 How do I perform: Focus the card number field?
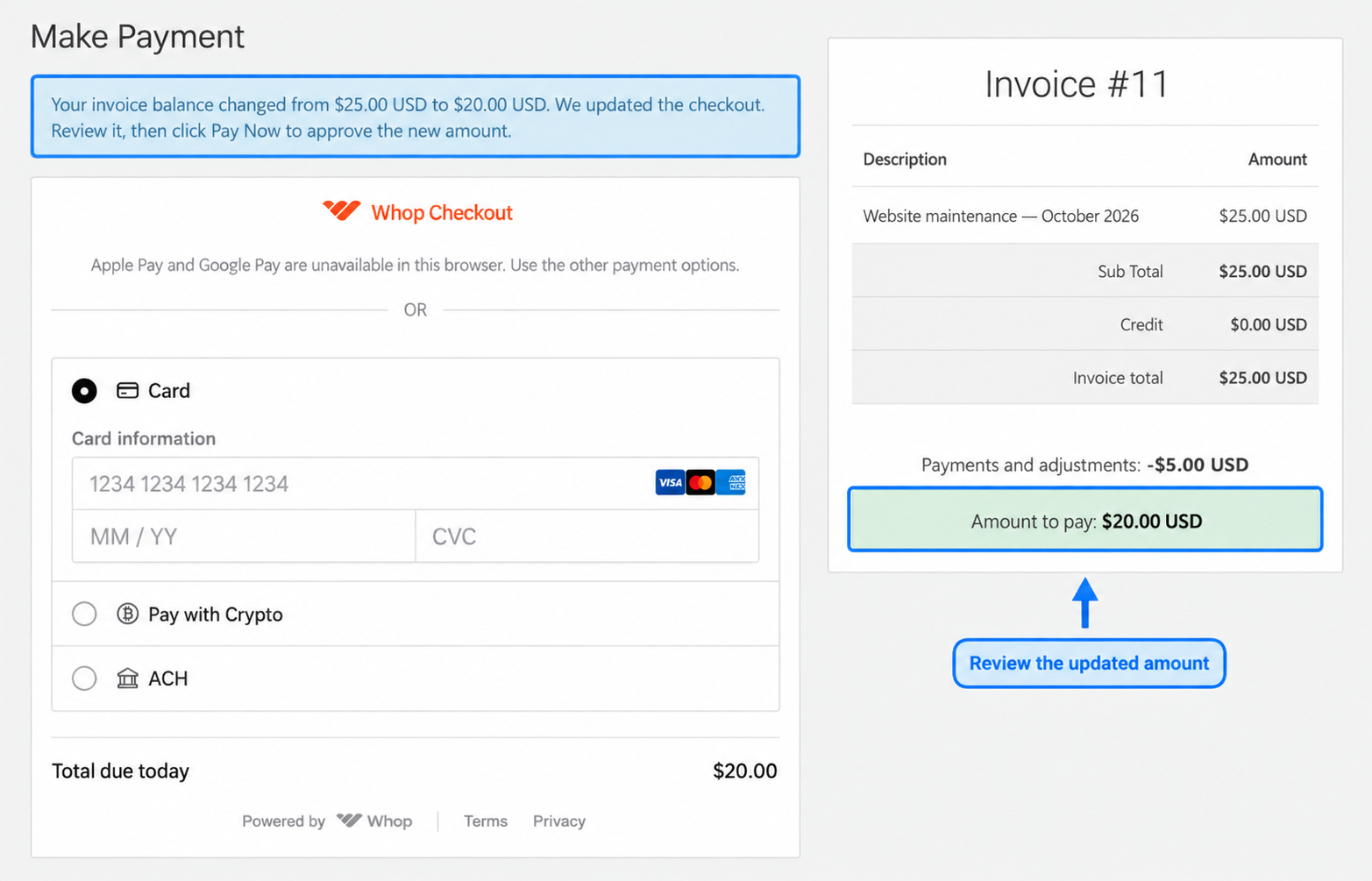pos(416,483)
